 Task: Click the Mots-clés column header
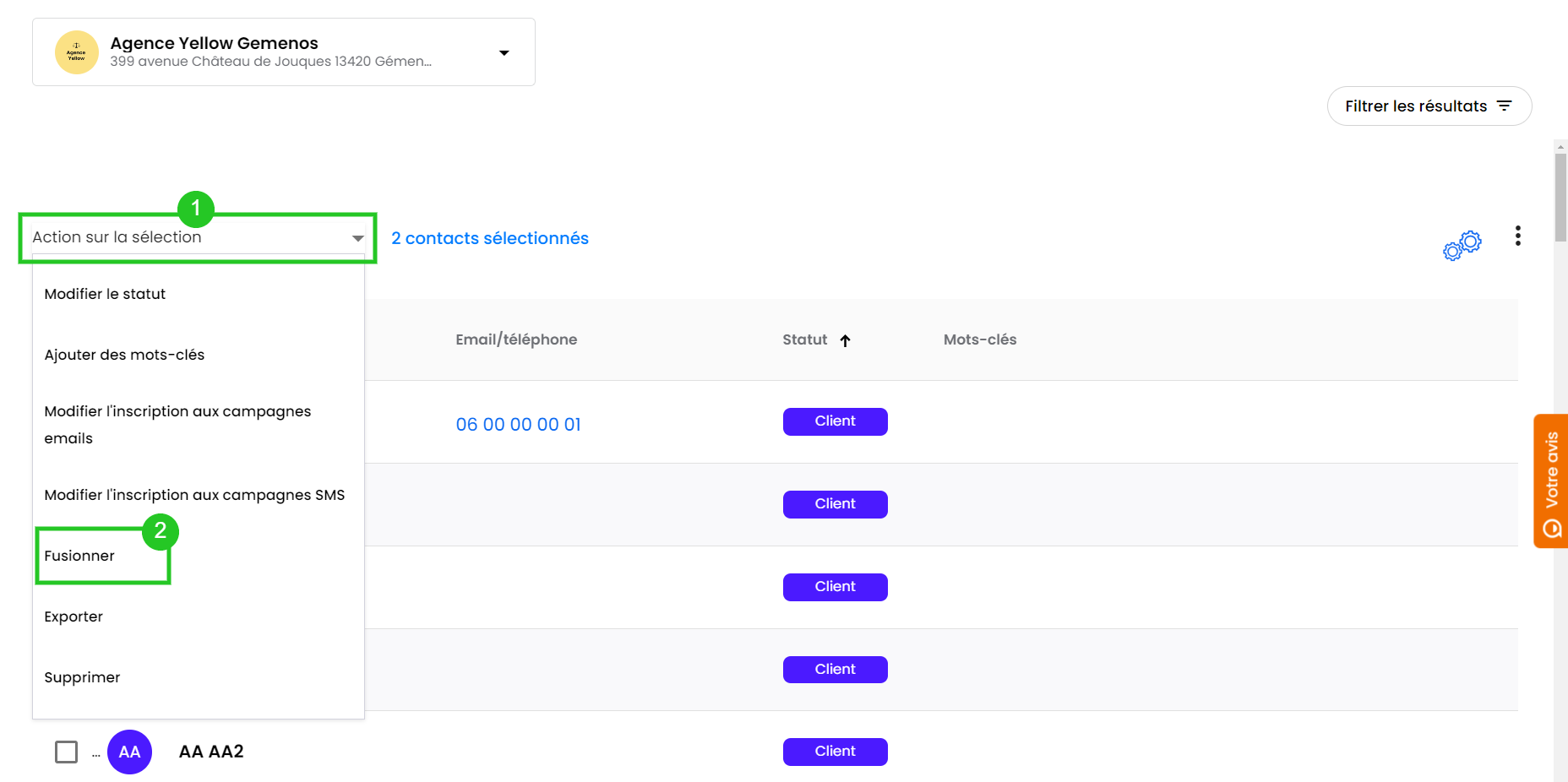980,339
